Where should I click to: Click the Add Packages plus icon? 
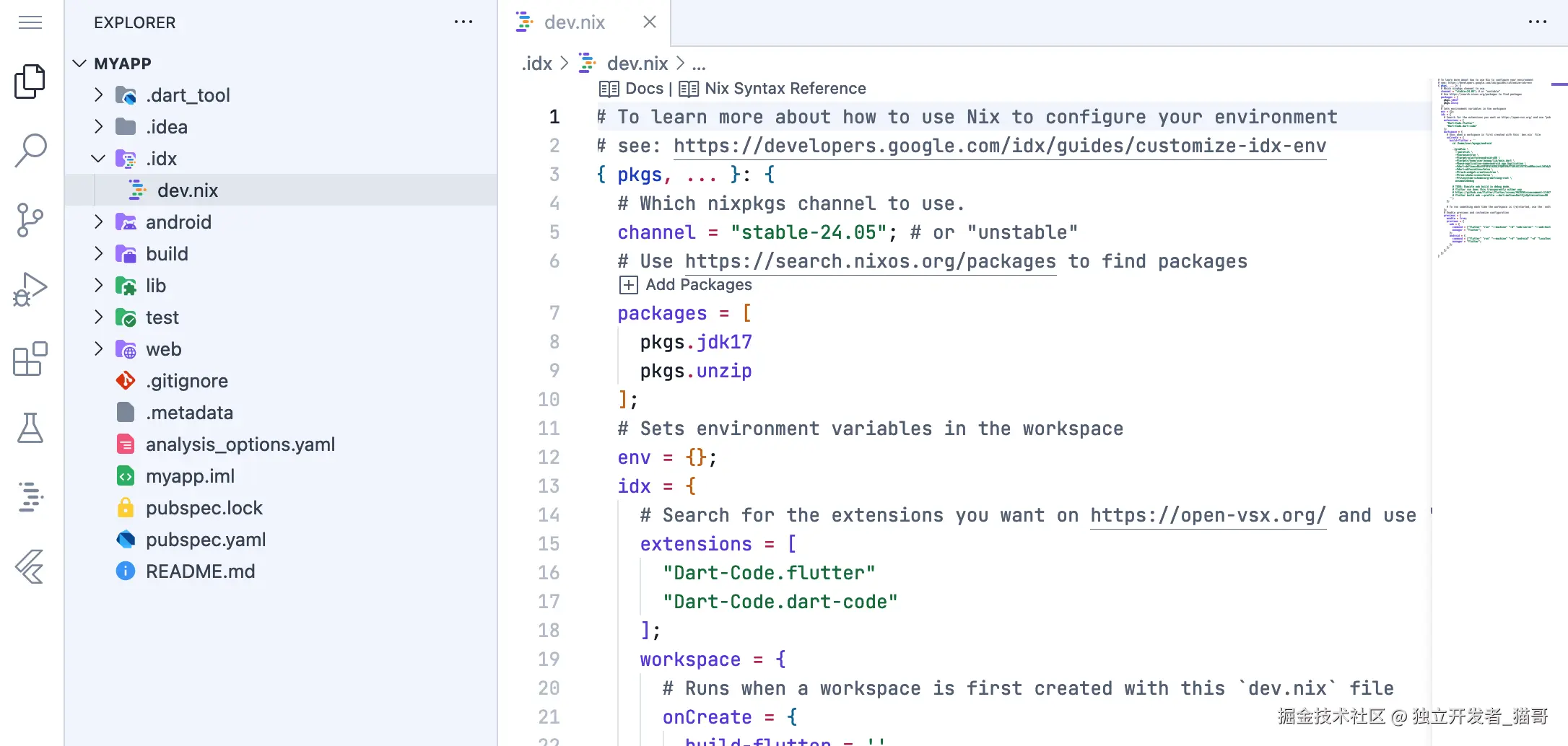(x=629, y=285)
